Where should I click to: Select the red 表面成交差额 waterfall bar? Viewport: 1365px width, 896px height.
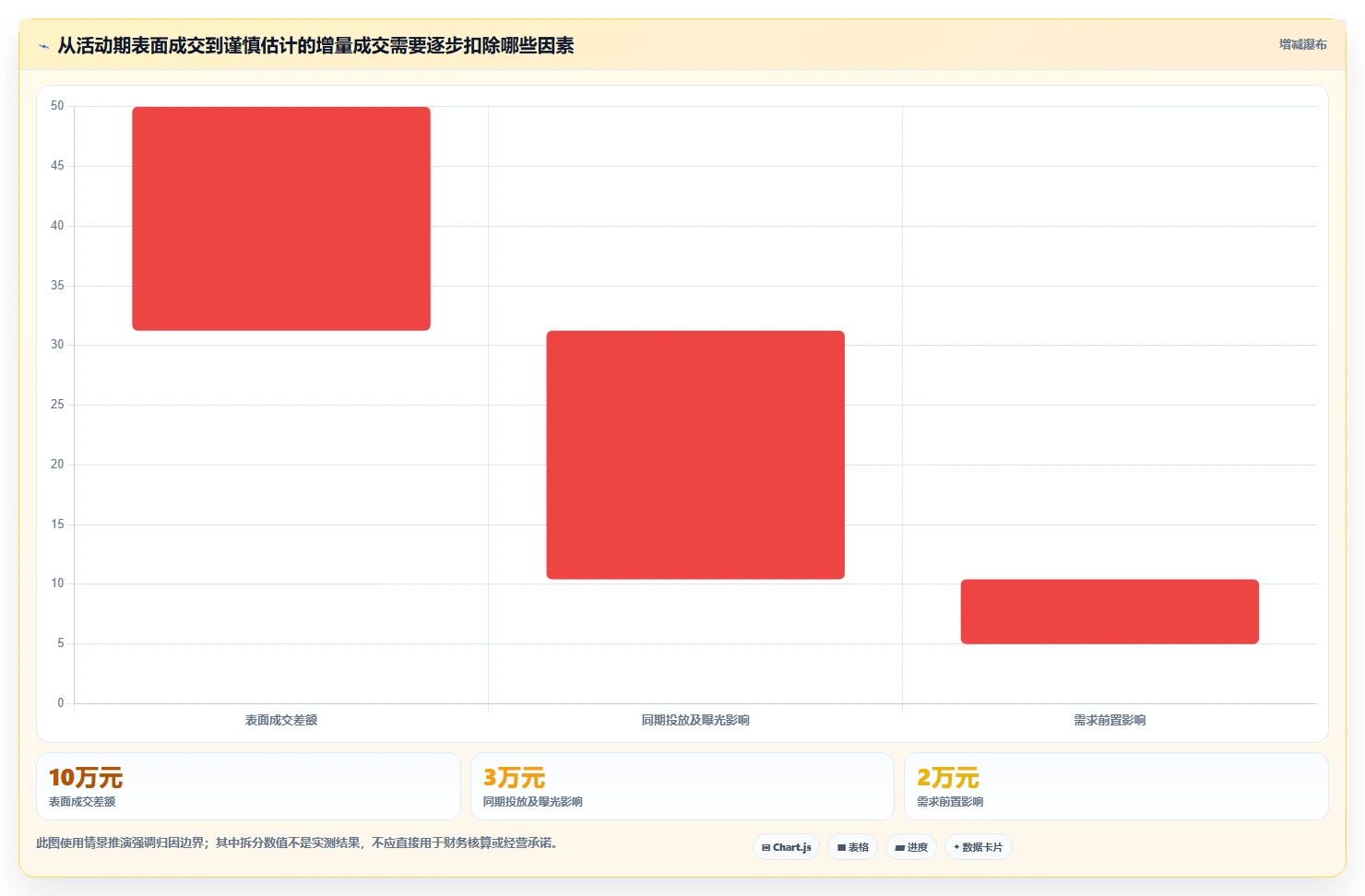tap(281, 218)
